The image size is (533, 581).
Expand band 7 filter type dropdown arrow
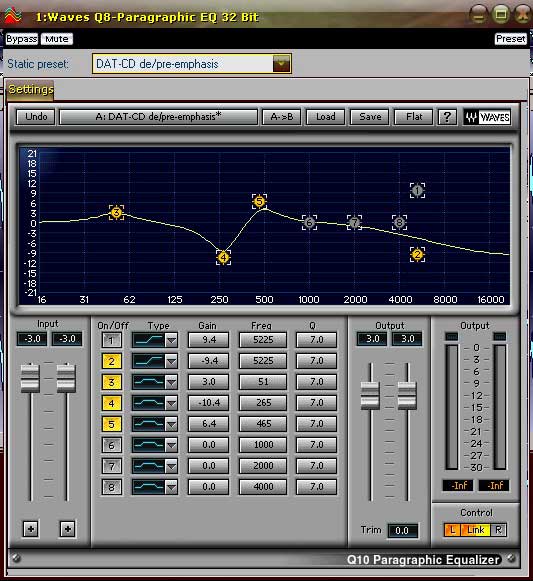point(171,466)
